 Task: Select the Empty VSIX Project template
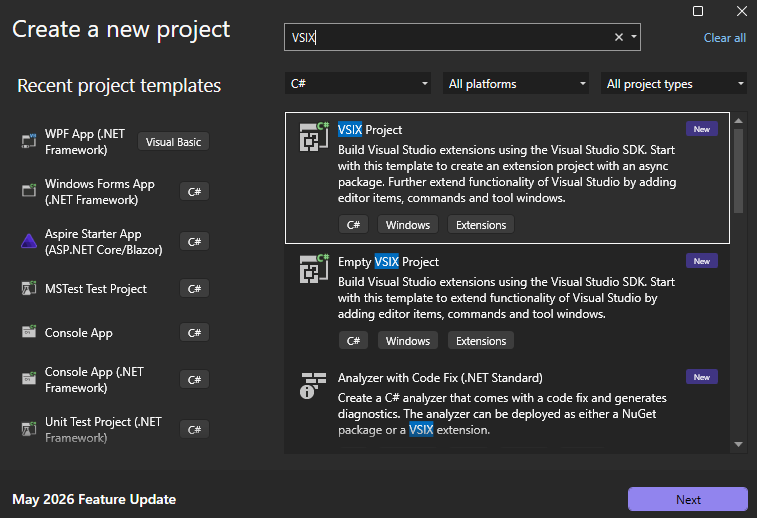coord(507,301)
